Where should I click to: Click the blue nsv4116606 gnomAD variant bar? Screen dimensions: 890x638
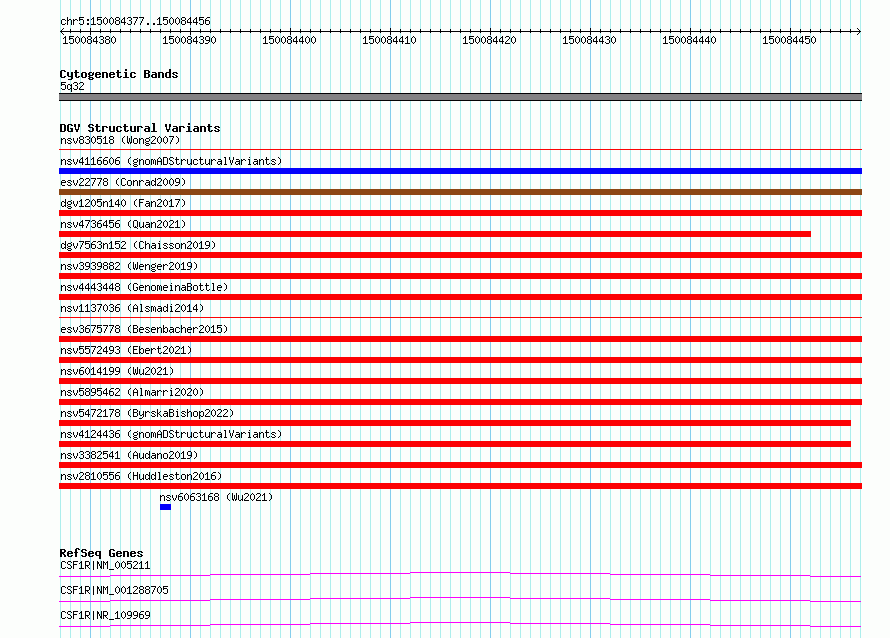tap(460, 171)
